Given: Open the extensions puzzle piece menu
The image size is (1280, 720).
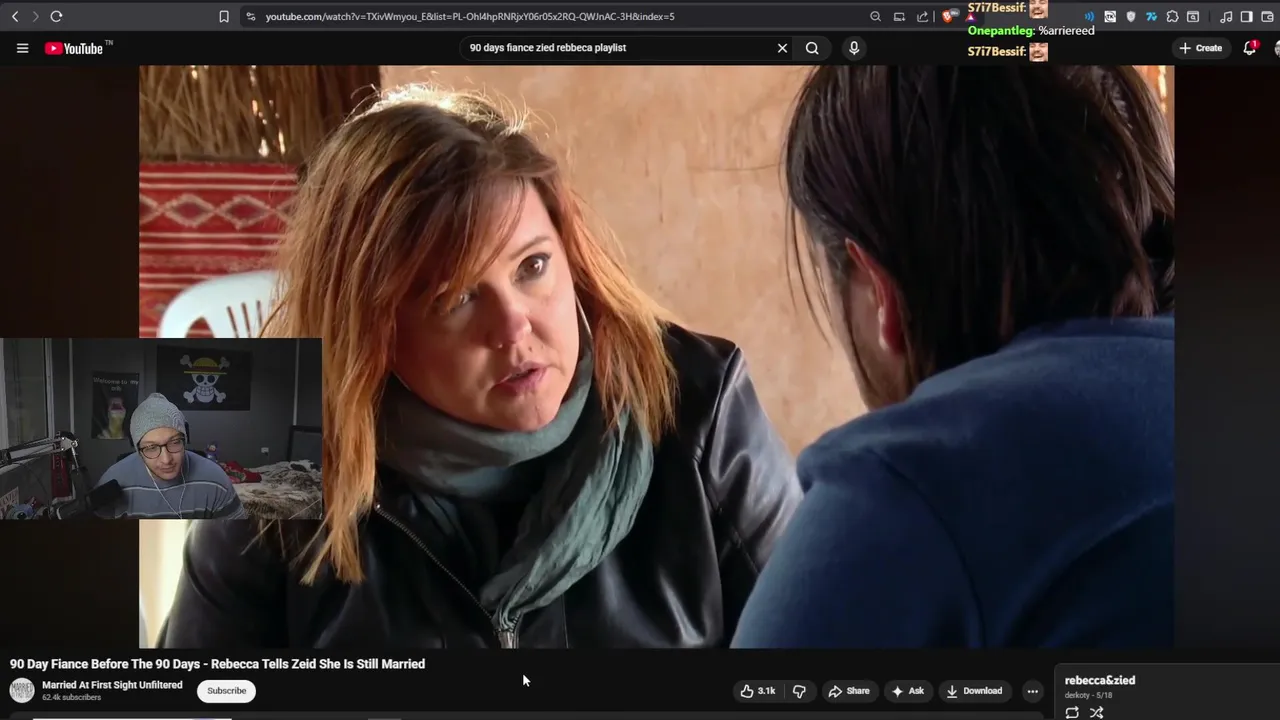Looking at the screenshot, I should [1172, 16].
